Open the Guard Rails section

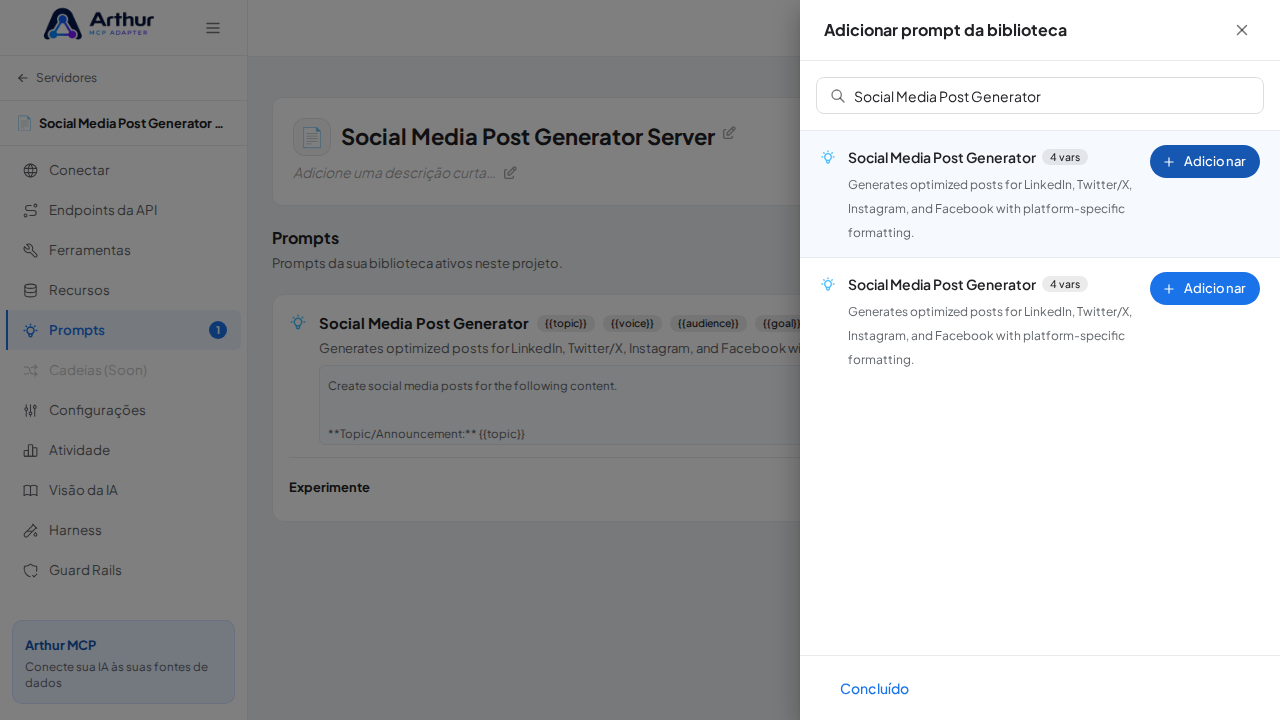(123, 570)
